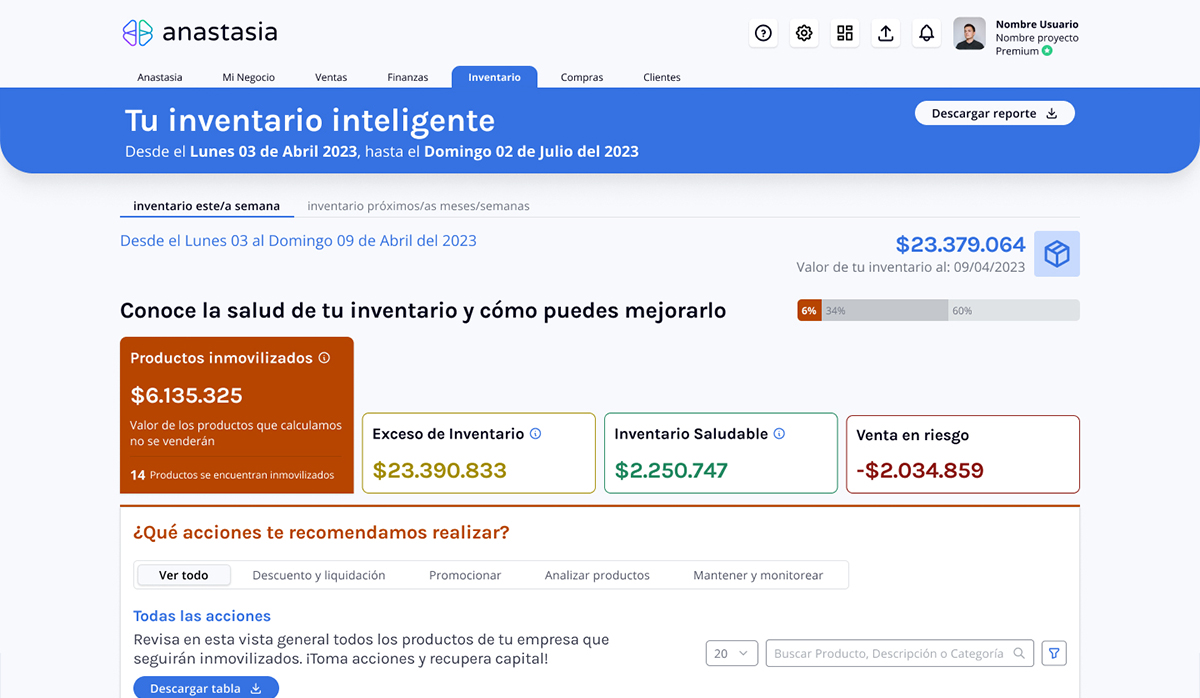Click '14 Productos se encuentran inmovilizados' text
The width and height of the screenshot is (1200, 698).
pyautogui.click(x=232, y=475)
